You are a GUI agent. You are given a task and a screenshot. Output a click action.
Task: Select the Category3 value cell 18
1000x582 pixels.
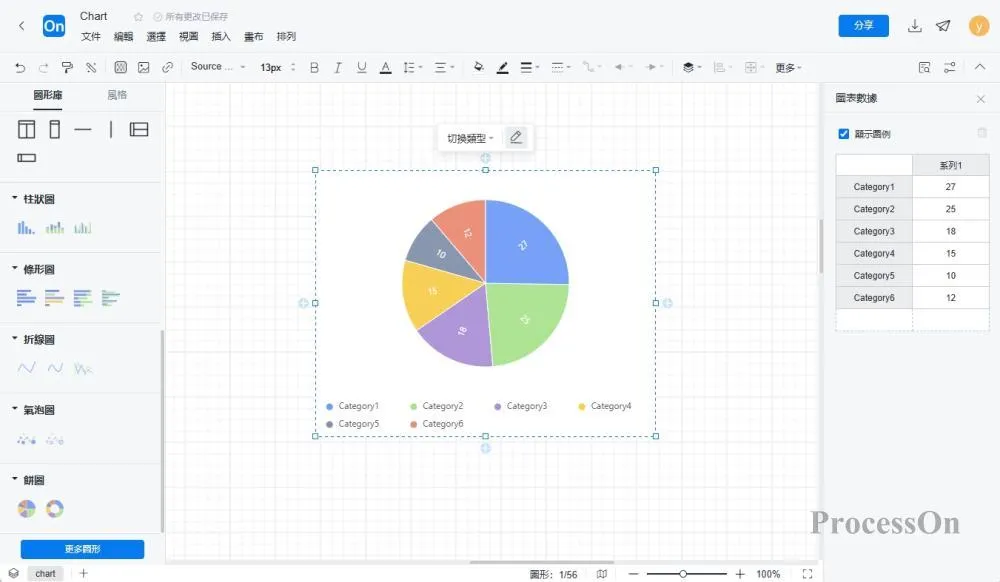(x=950, y=231)
